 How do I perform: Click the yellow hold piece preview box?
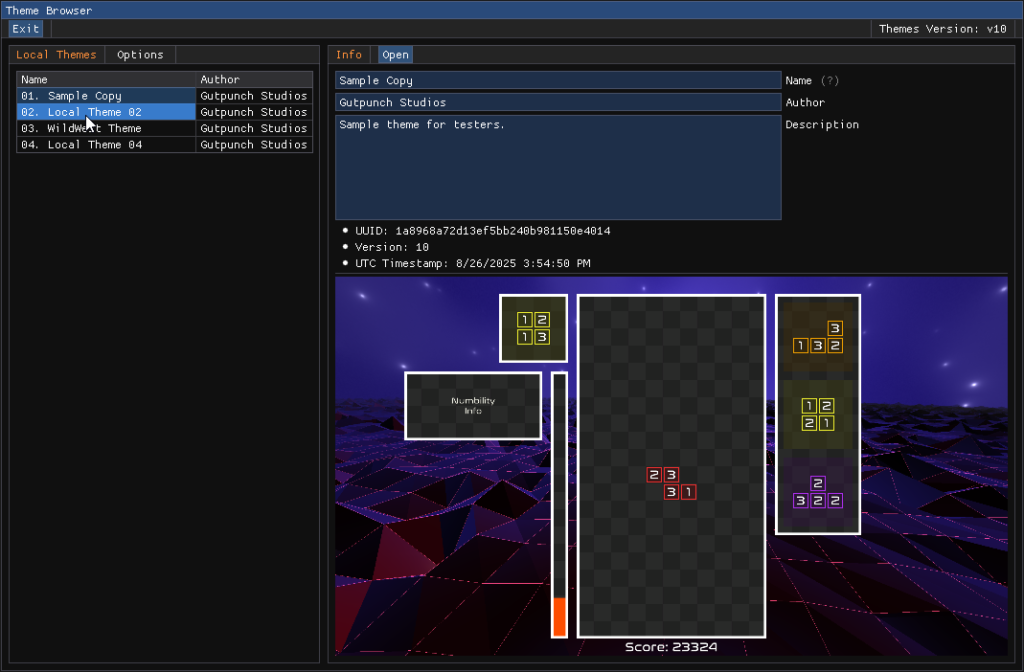tap(533, 328)
